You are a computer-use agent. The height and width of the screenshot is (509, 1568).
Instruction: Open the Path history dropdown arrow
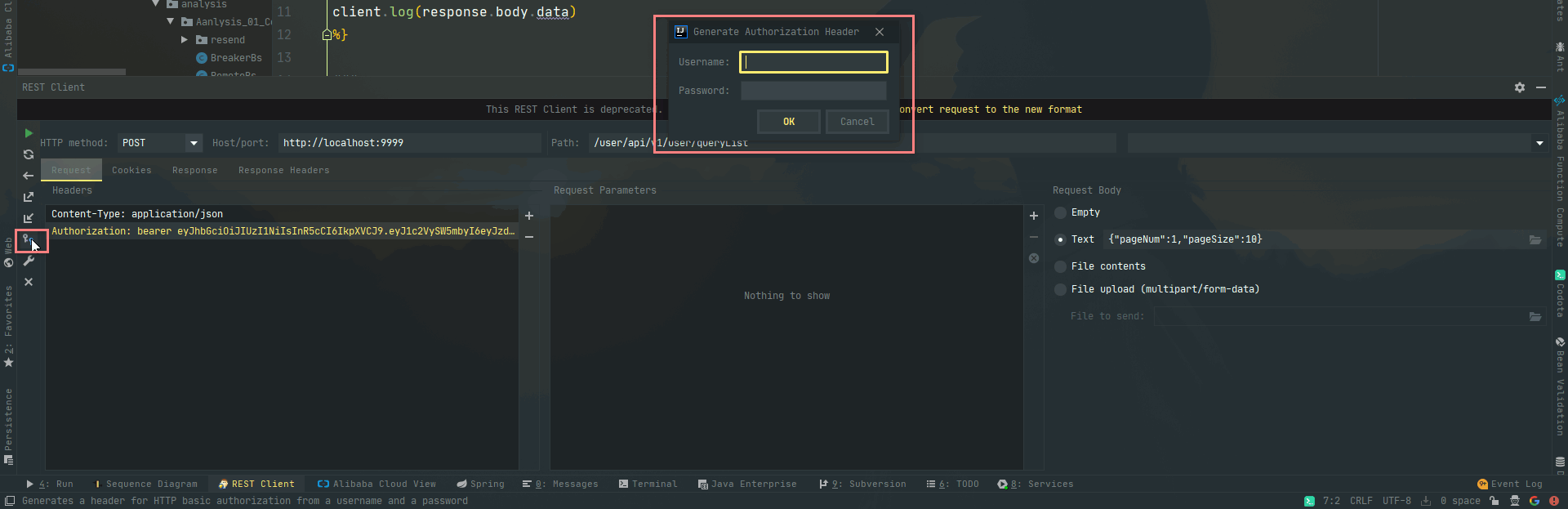pyautogui.click(x=1539, y=143)
